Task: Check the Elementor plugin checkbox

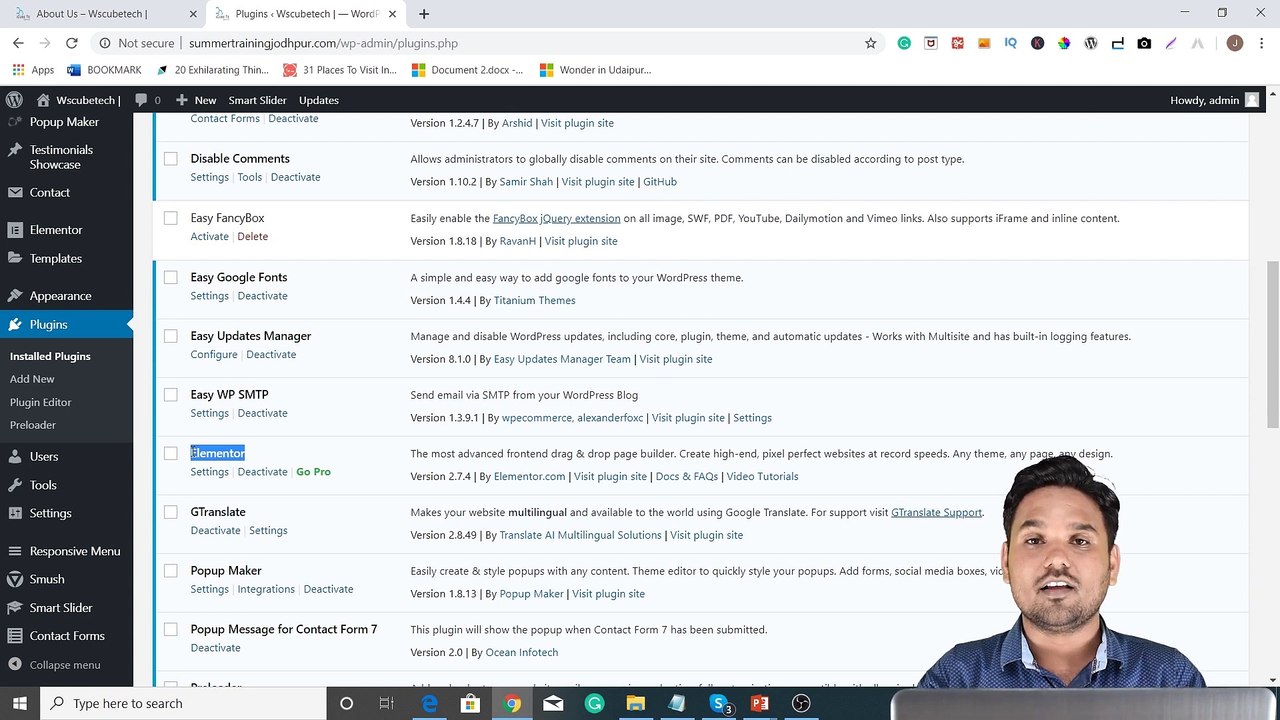Action: 171,453
